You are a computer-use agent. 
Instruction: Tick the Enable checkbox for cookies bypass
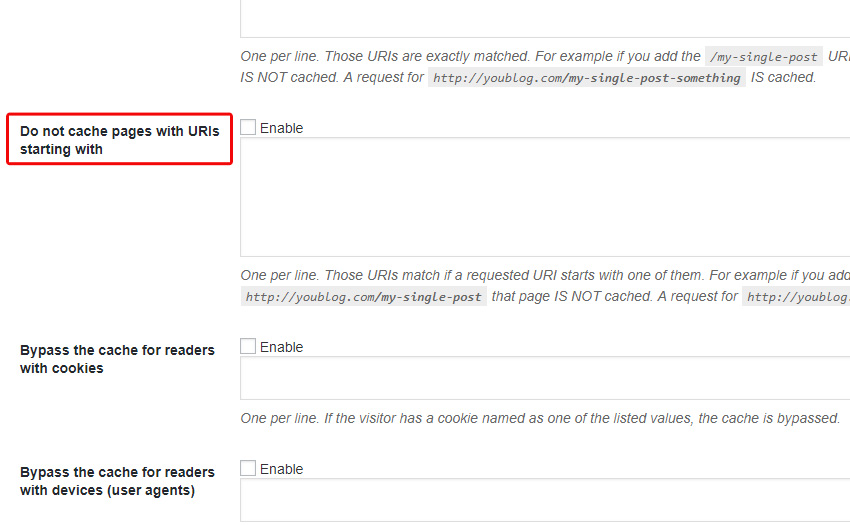coord(248,346)
